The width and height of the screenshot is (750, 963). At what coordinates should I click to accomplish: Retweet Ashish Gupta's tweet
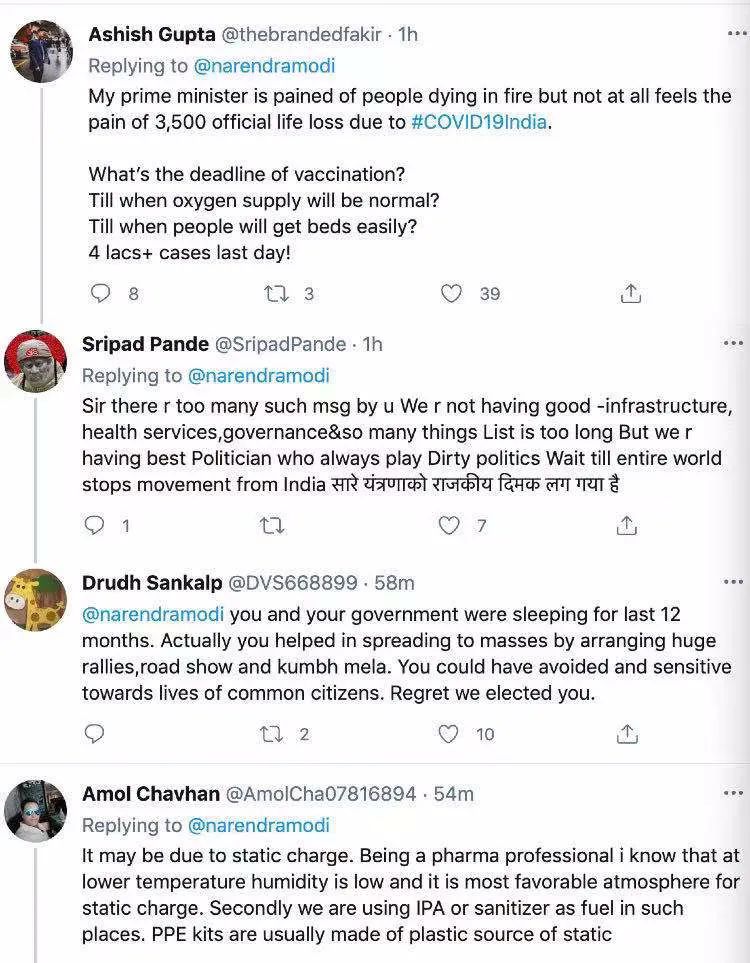276,294
